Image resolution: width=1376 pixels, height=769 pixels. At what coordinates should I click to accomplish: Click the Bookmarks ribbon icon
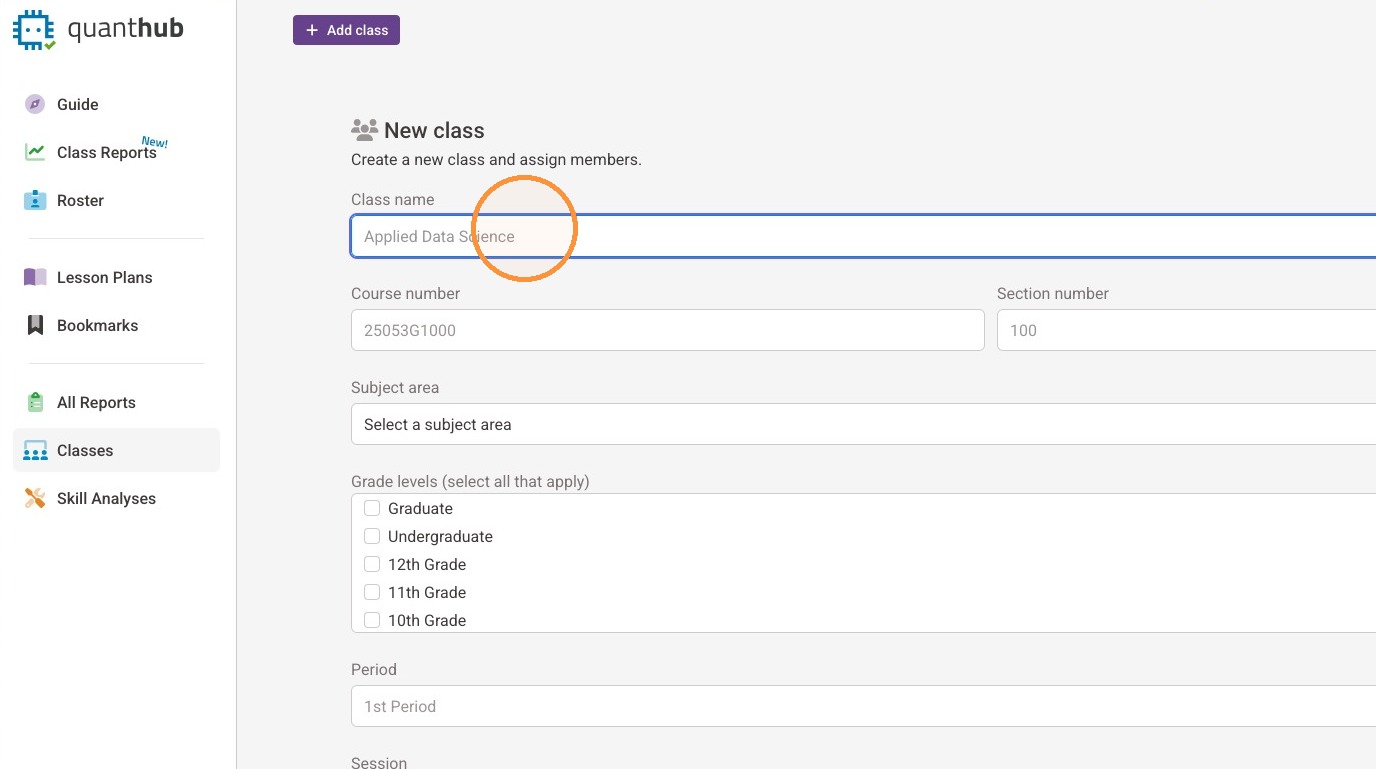[35, 325]
